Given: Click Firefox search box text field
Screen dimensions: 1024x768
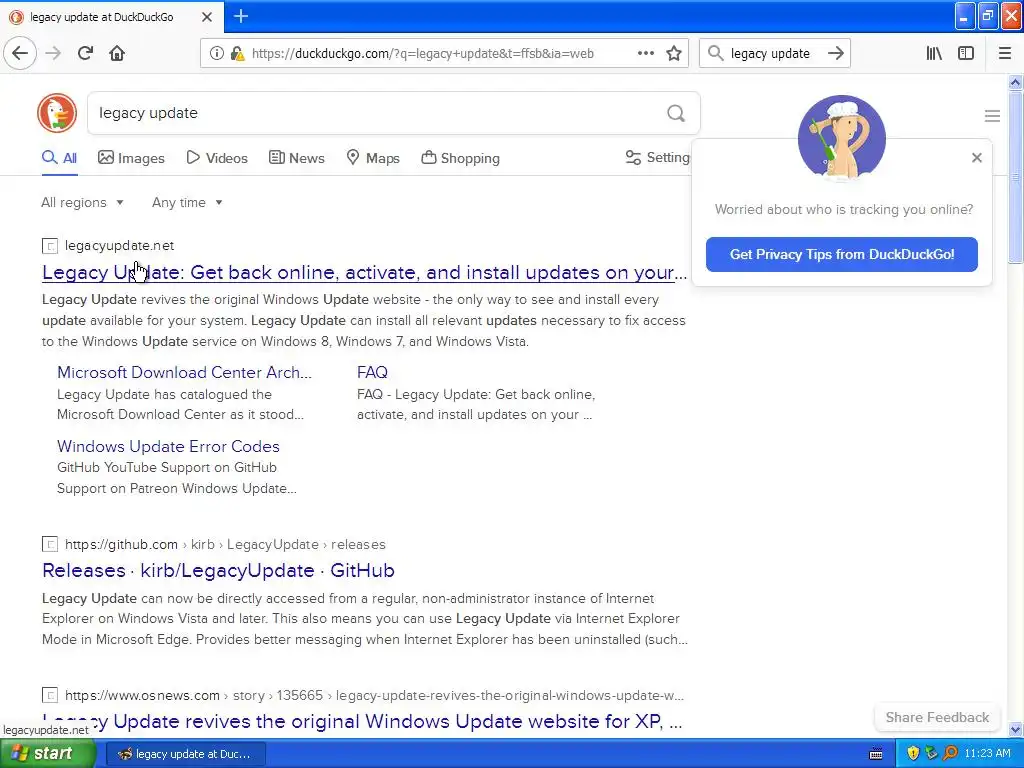Looking at the screenshot, I should 773,54.
